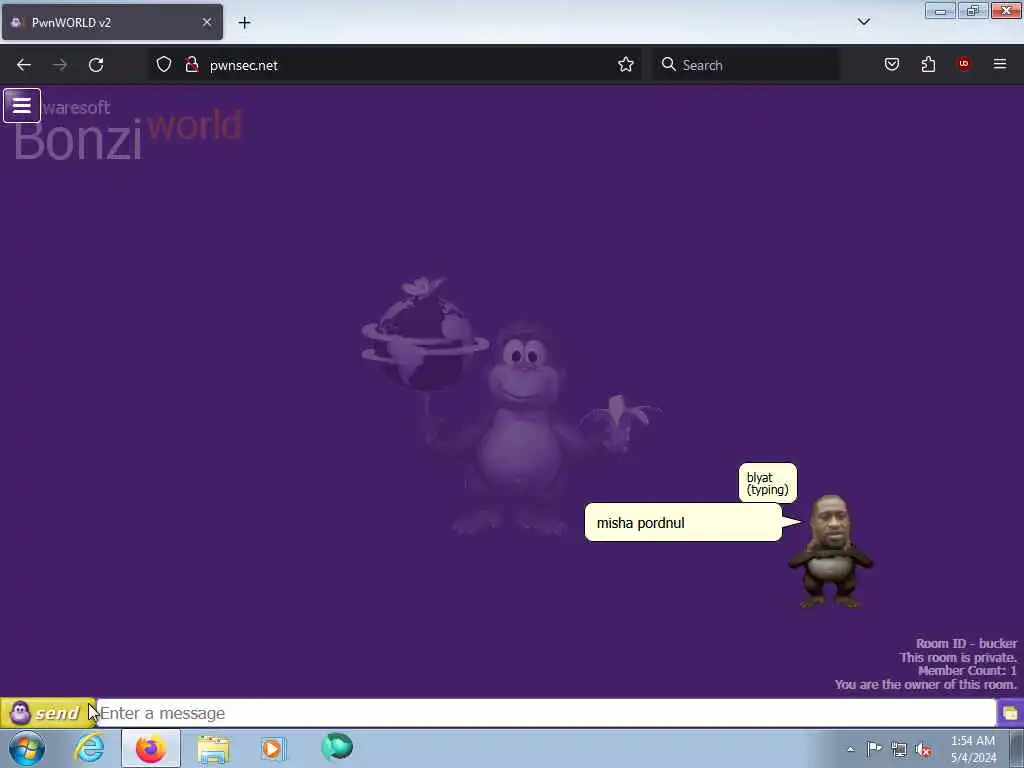The height and width of the screenshot is (768, 1024).
Task: Click the misha pordnul speech bubble
Action: 683,522
